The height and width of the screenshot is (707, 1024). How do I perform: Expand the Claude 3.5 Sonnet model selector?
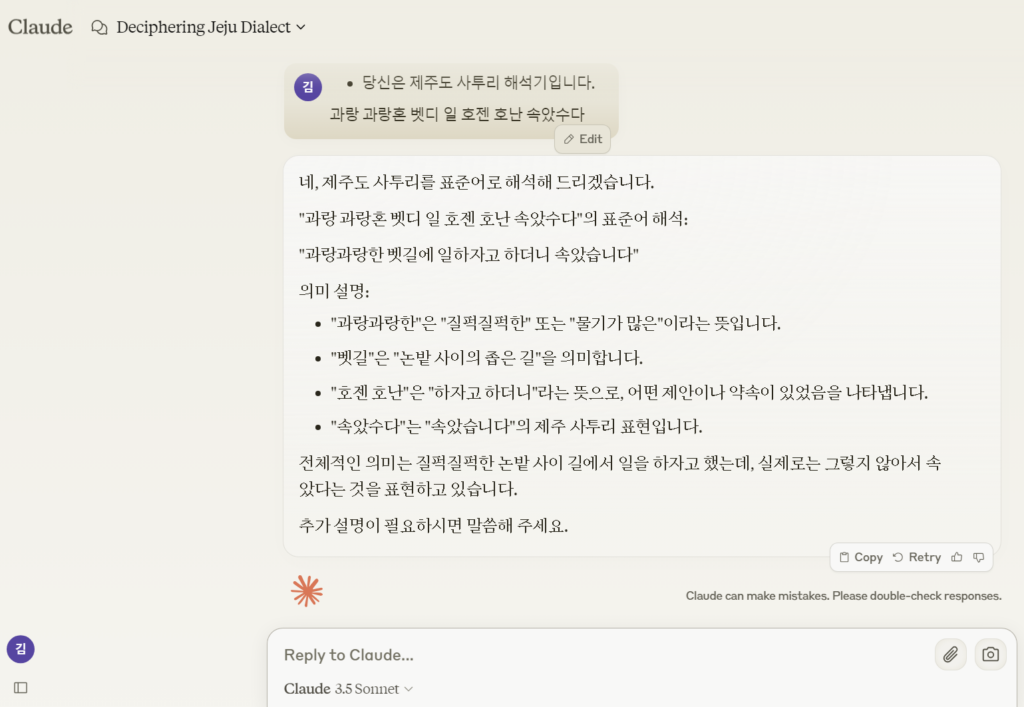tap(349, 689)
